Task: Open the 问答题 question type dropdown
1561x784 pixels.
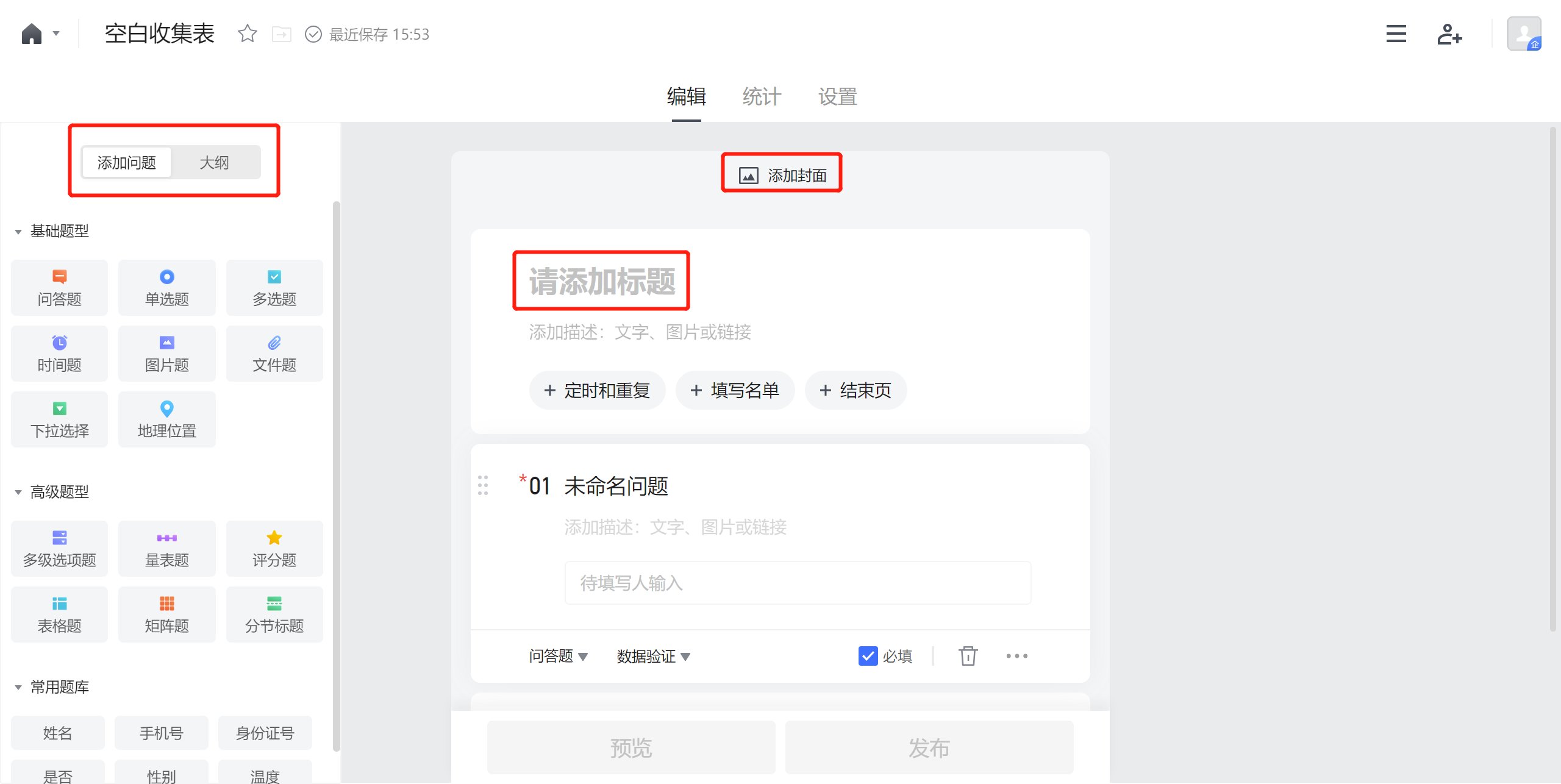Action: point(558,656)
